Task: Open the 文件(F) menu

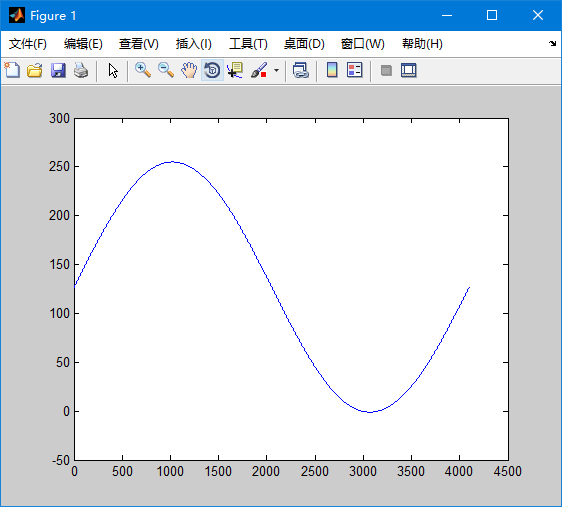Action: point(28,44)
